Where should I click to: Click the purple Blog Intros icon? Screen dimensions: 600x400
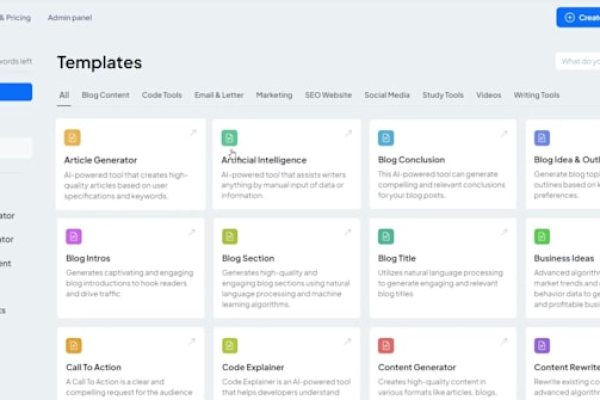click(73, 236)
